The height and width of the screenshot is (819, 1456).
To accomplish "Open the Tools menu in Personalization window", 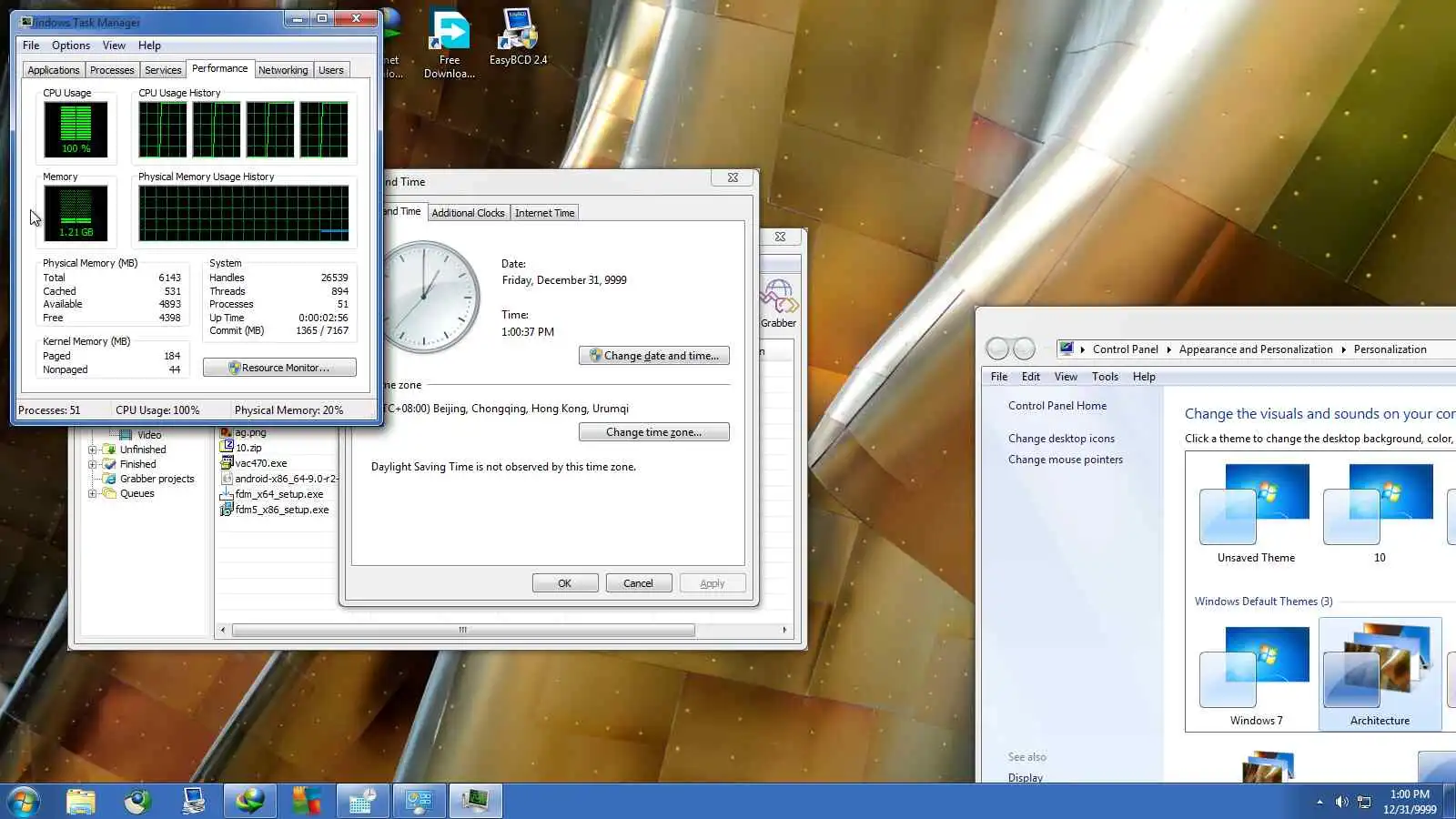I will click(1105, 377).
